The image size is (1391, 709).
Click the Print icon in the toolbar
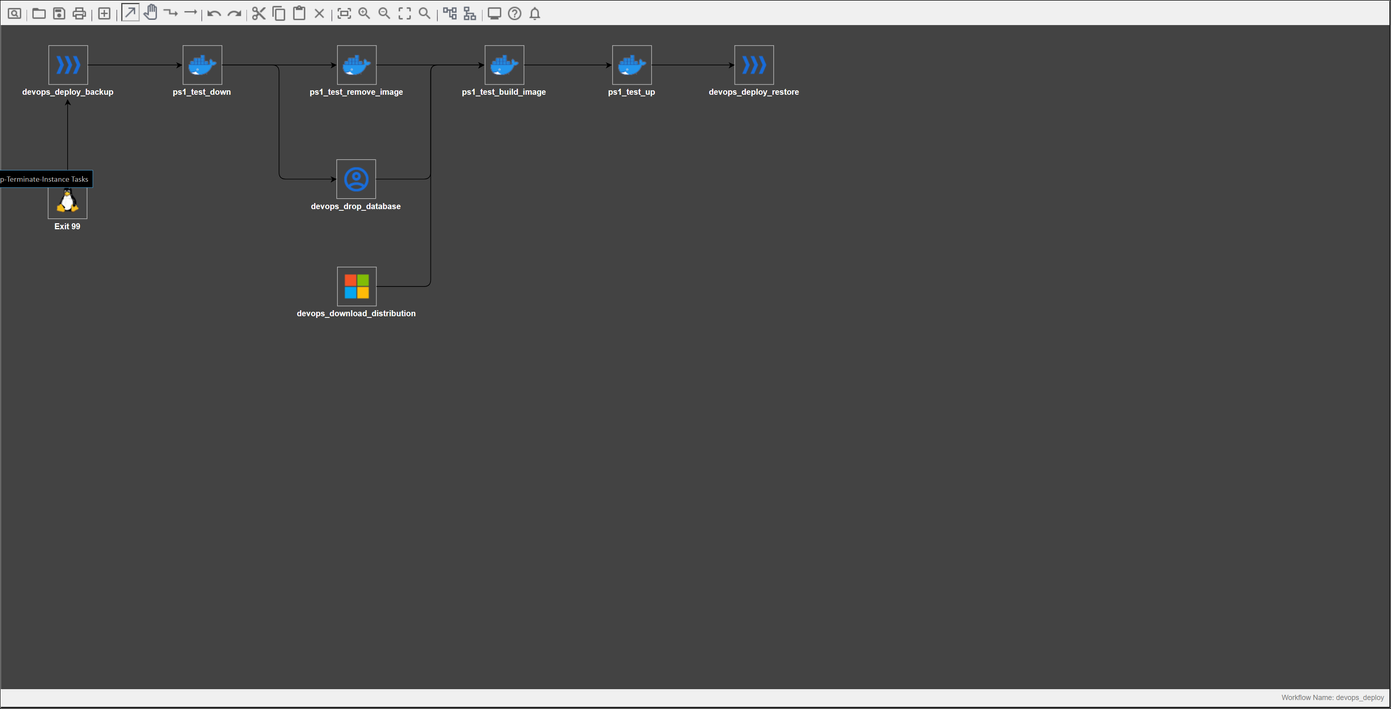79,14
